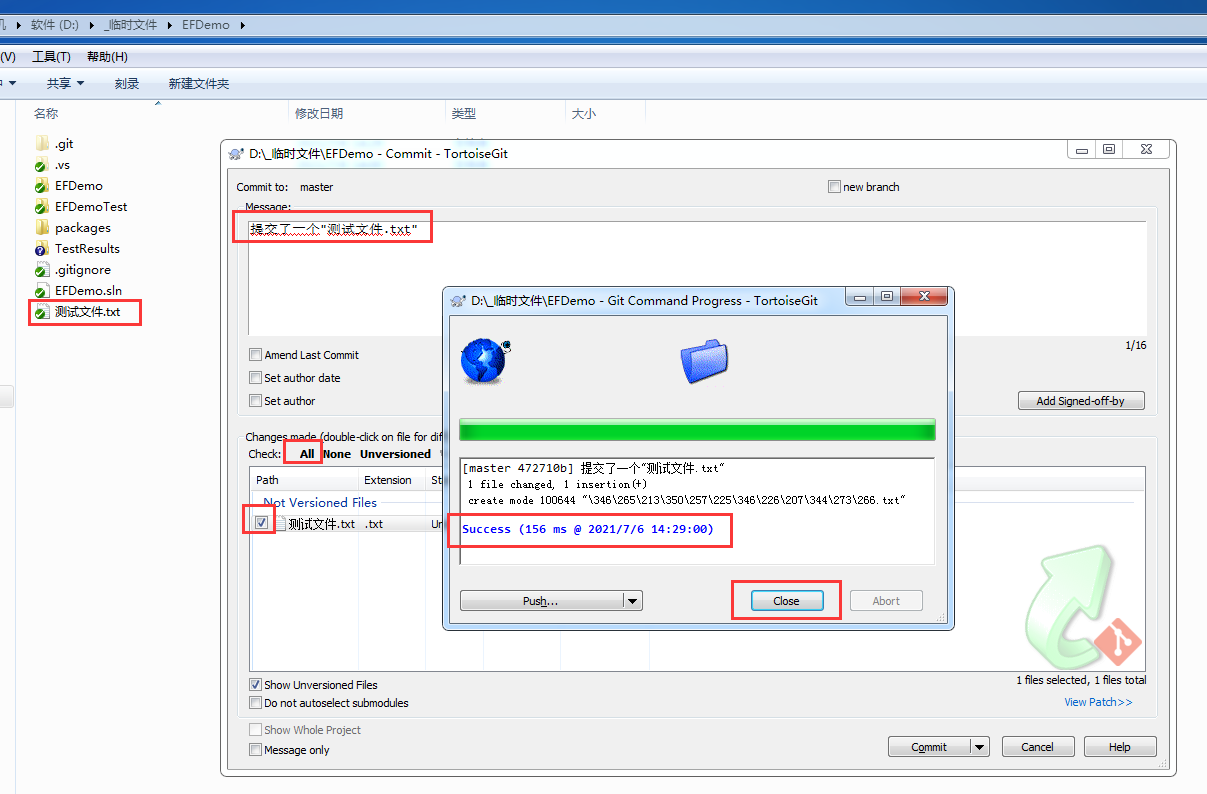Click the None check link
The width and height of the screenshot is (1207, 794).
[x=337, y=454]
